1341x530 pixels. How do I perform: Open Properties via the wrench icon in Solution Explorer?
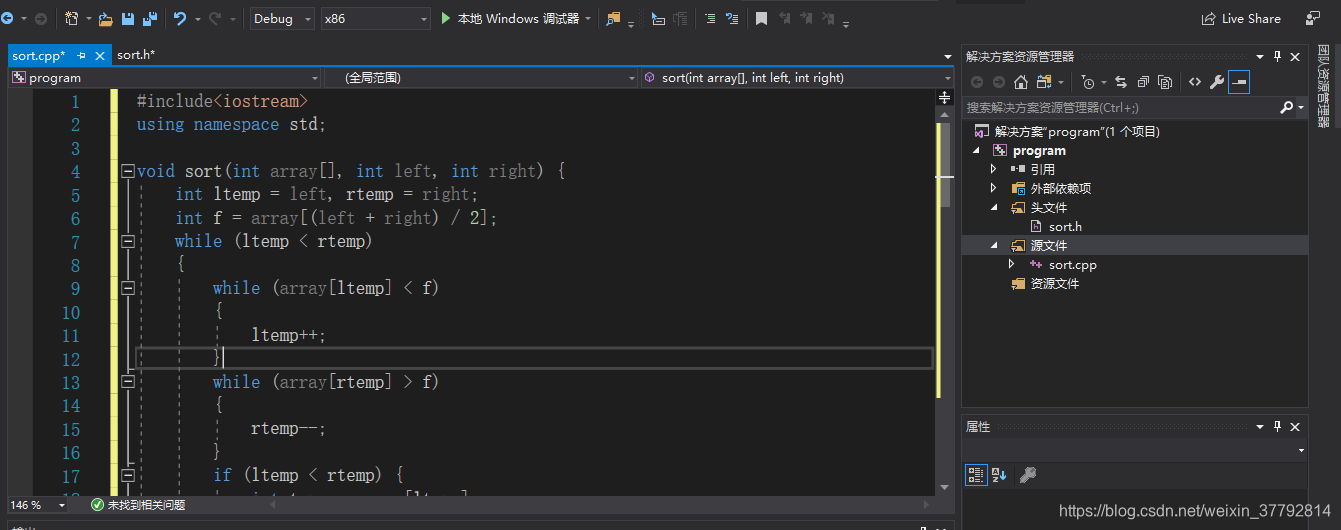point(1217,82)
